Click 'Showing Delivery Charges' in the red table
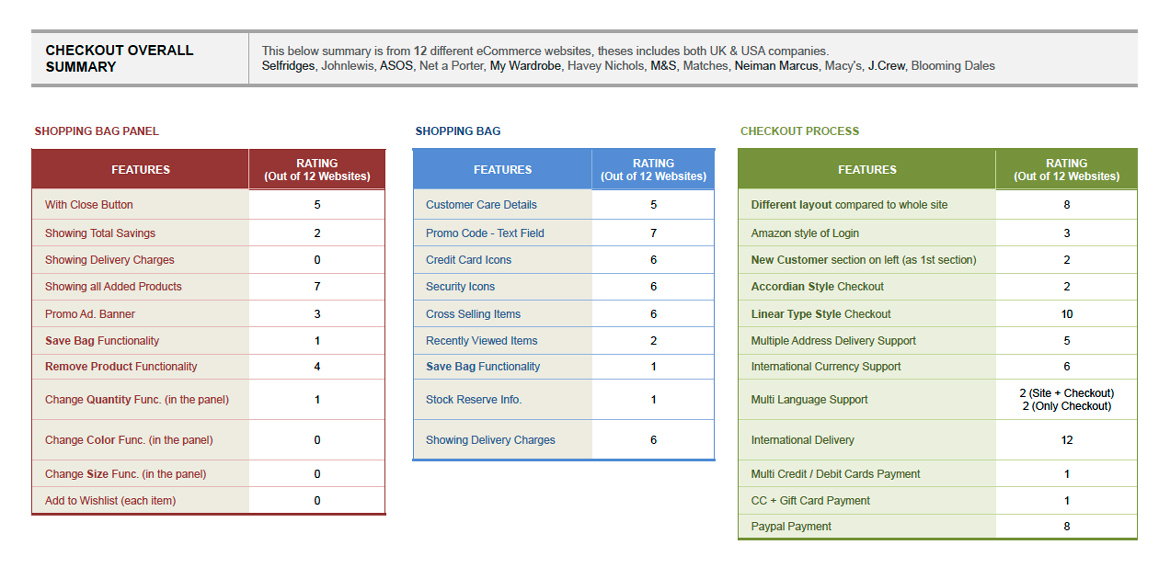1170x579 pixels. 110,260
